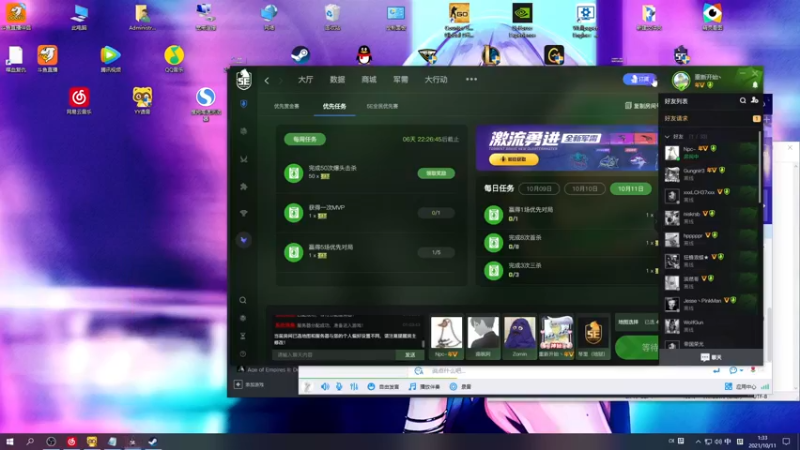Viewport: 800px width, 450px height.
Task: Click the 发送 send button
Action: (x=410, y=355)
